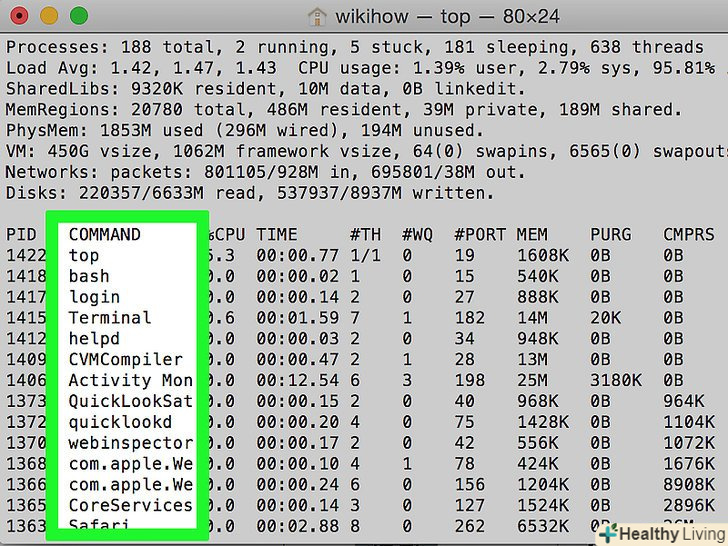Click the purgeable value 3180K
Image resolution: width=728 pixels, height=546 pixels.
[x=616, y=380]
